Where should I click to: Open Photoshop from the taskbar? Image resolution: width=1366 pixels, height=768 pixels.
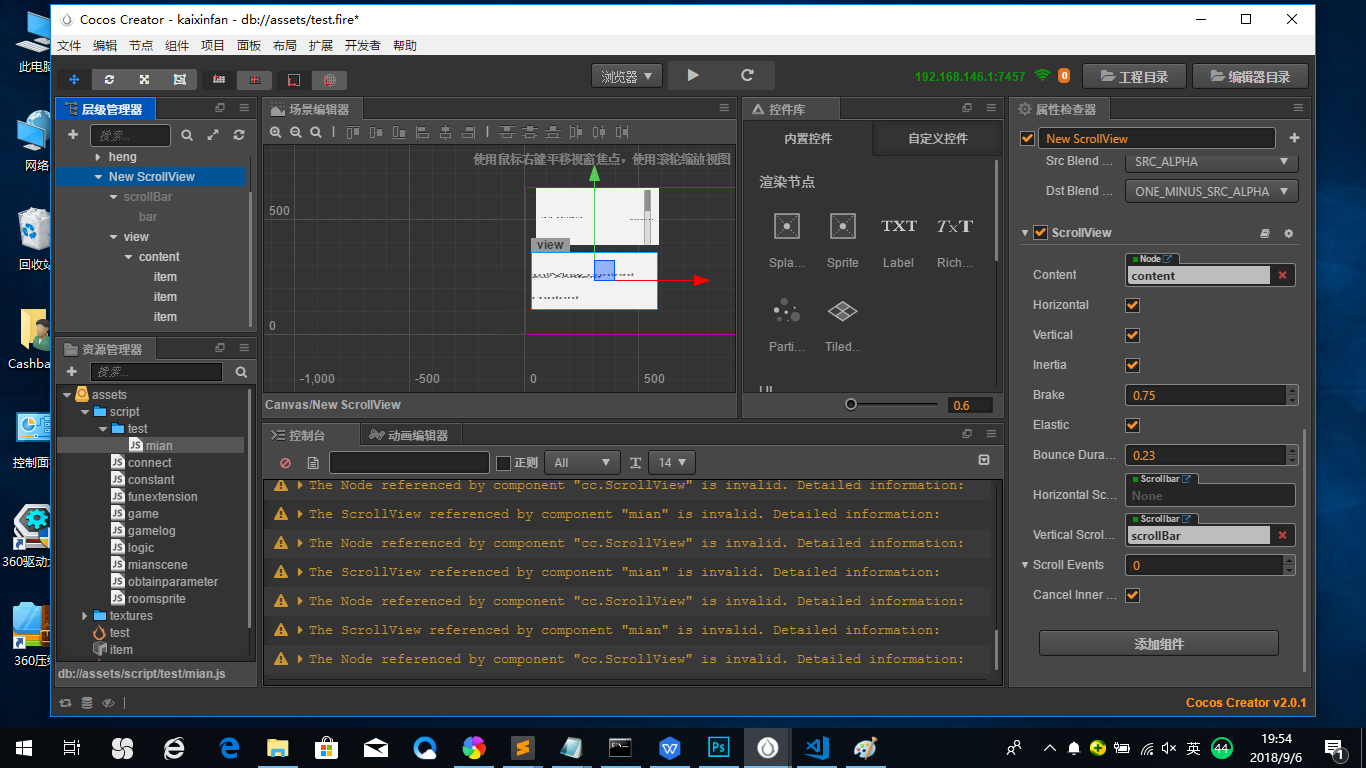(x=718, y=747)
